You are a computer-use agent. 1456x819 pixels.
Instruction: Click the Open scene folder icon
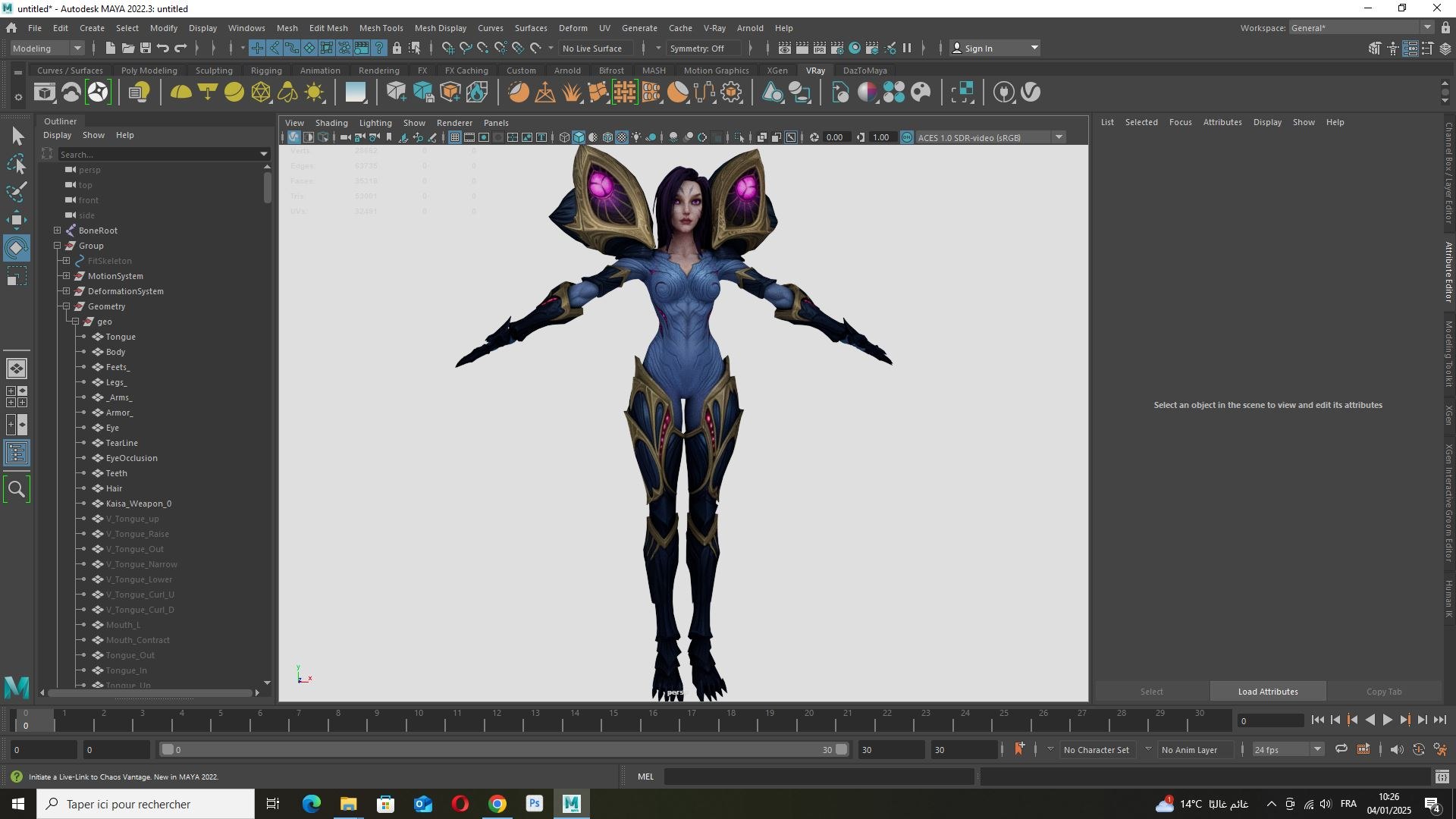(127, 48)
